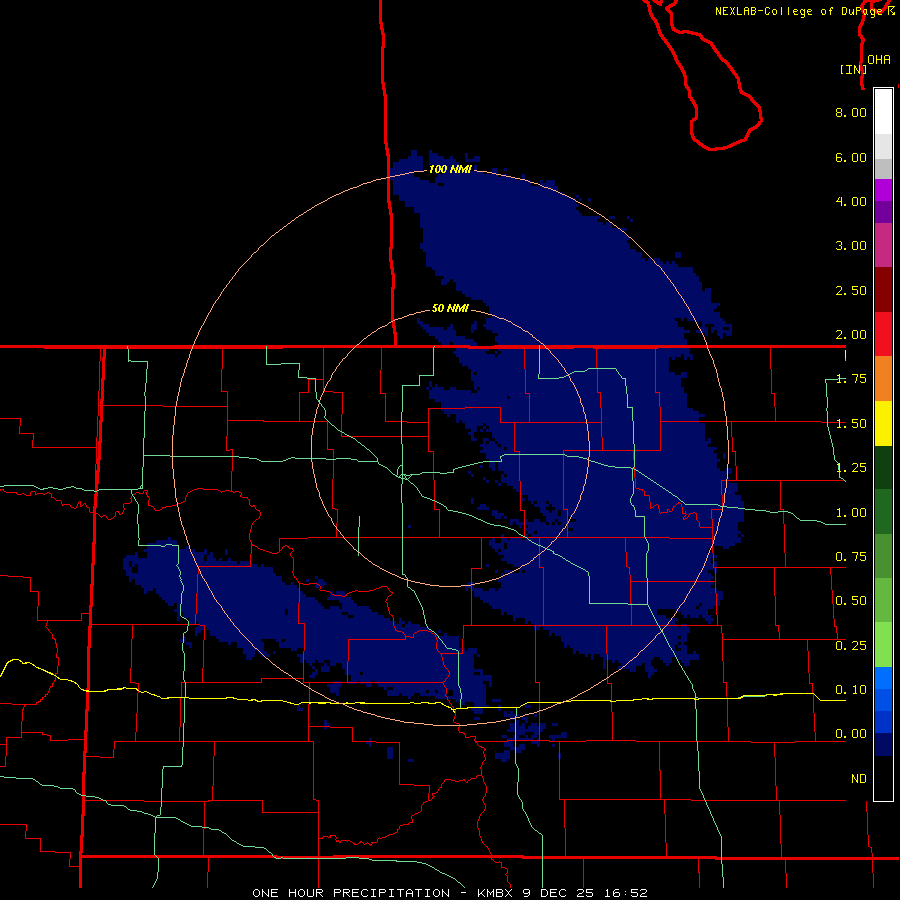Image resolution: width=900 pixels, height=900 pixels.
Task: Click the bright red legend swatch below 2.00
Action: point(883,334)
